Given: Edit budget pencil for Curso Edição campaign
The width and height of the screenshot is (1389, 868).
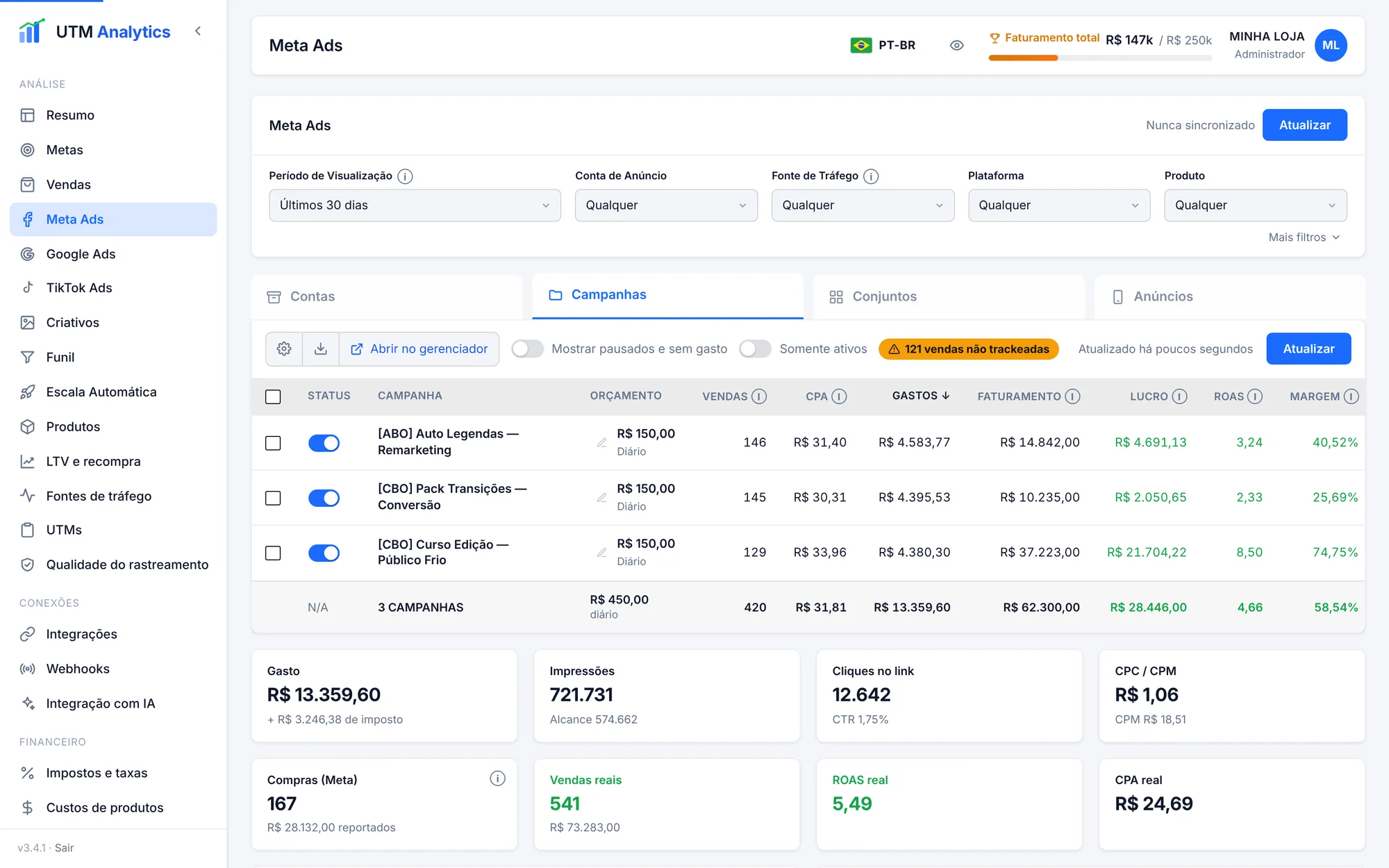Looking at the screenshot, I should 602,552.
